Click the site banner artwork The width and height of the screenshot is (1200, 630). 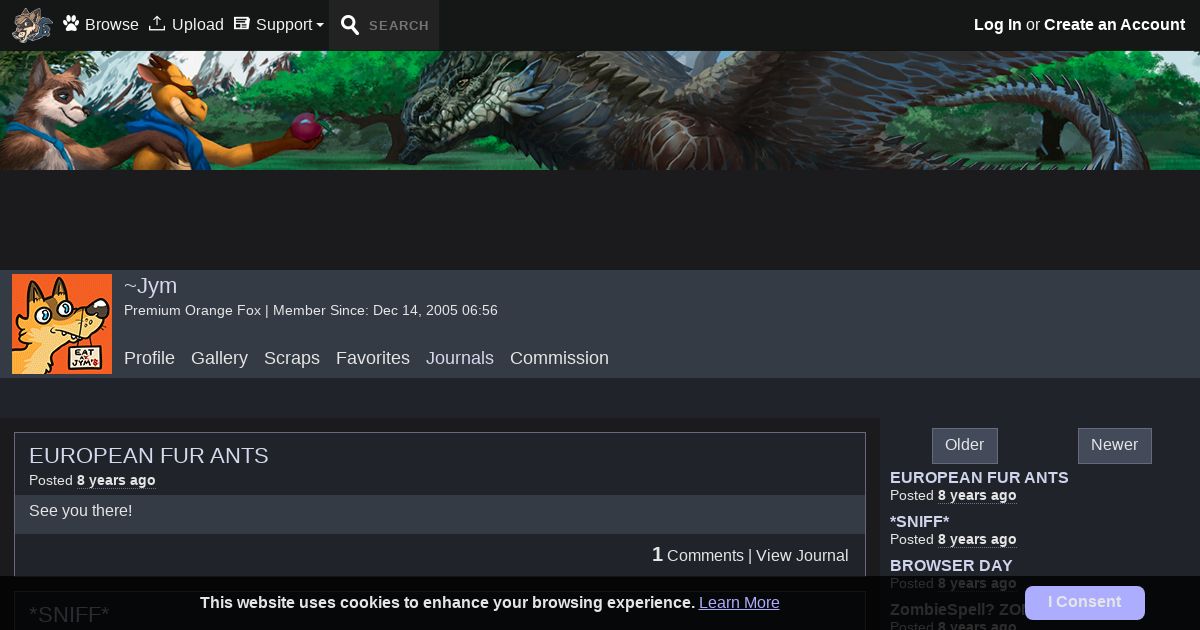coord(600,110)
